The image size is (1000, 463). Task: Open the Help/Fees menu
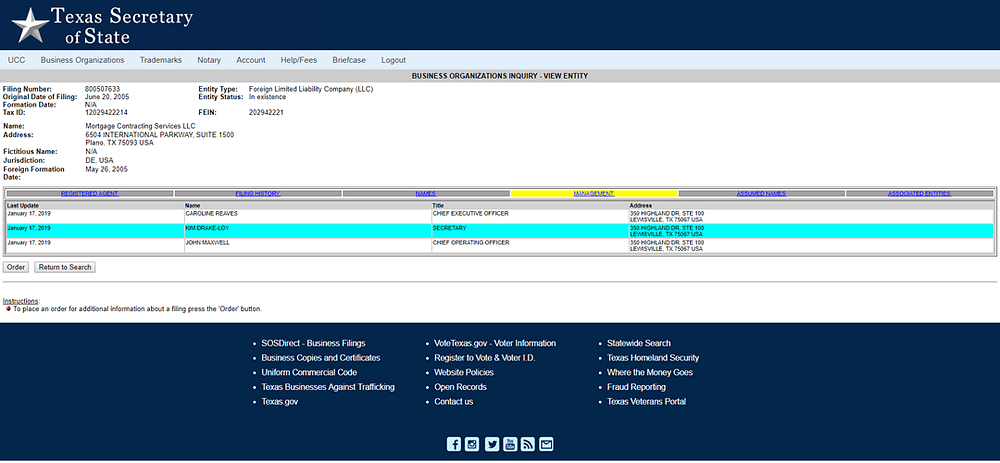tap(298, 60)
